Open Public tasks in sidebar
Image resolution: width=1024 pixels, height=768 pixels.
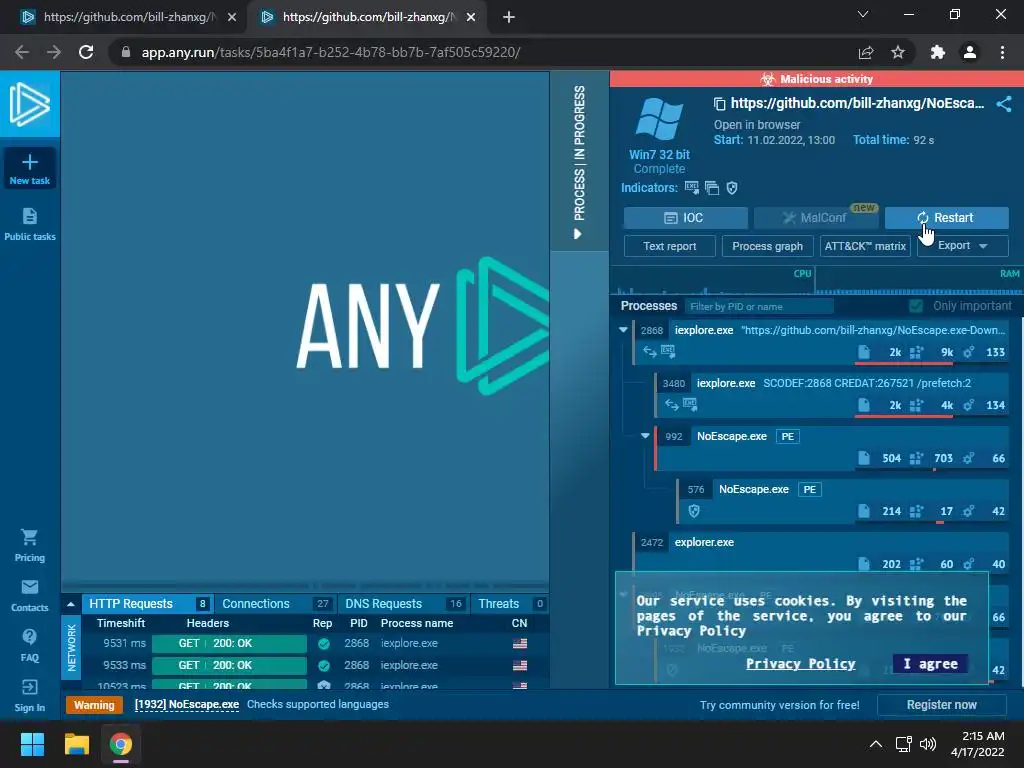pyautogui.click(x=29, y=225)
